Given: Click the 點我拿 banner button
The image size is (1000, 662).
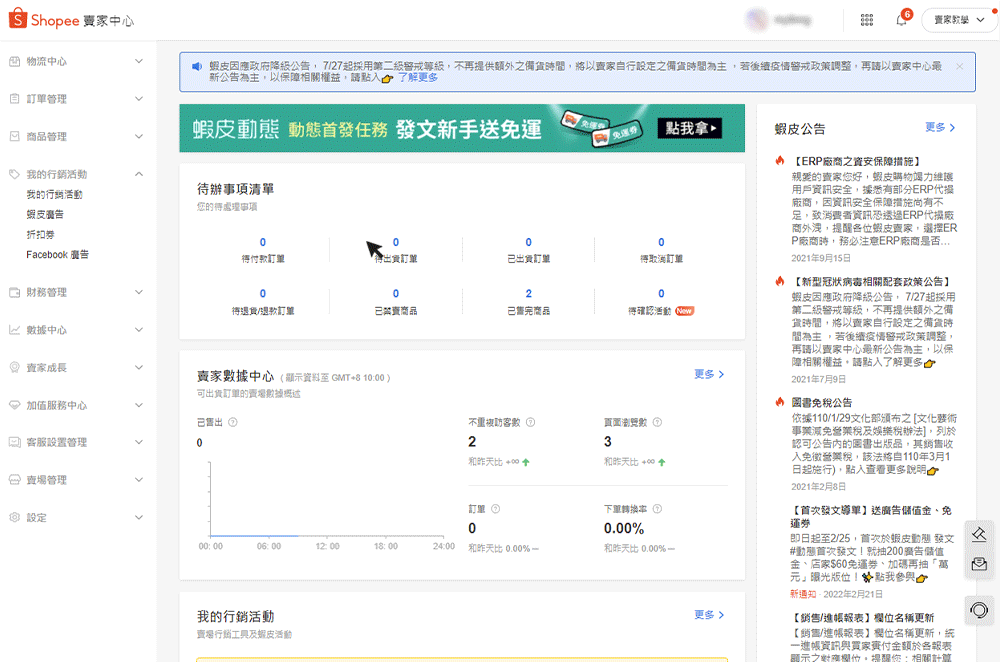Looking at the screenshot, I should tap(690, 128).
